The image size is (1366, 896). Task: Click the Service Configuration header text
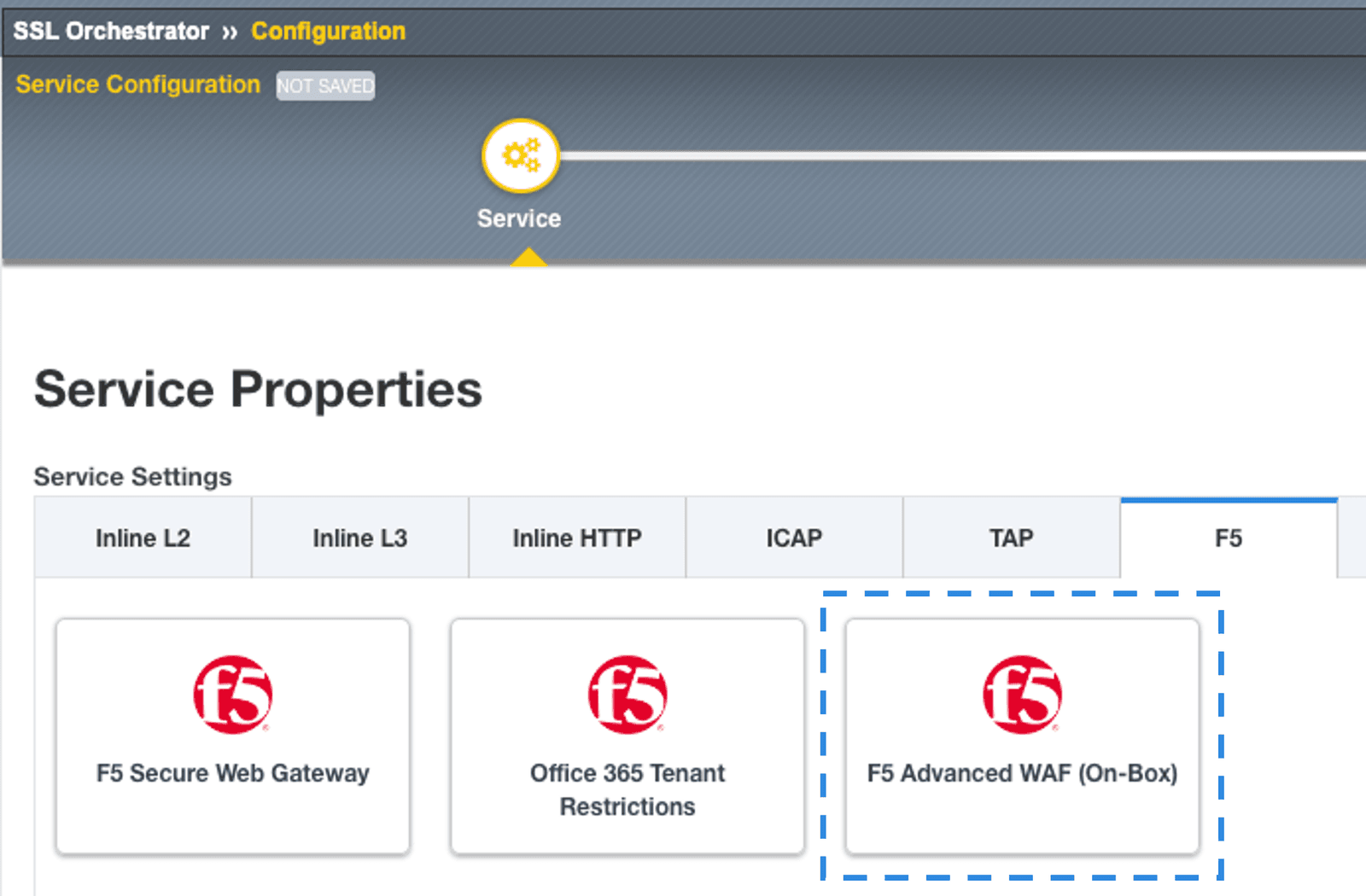point(138,84)
